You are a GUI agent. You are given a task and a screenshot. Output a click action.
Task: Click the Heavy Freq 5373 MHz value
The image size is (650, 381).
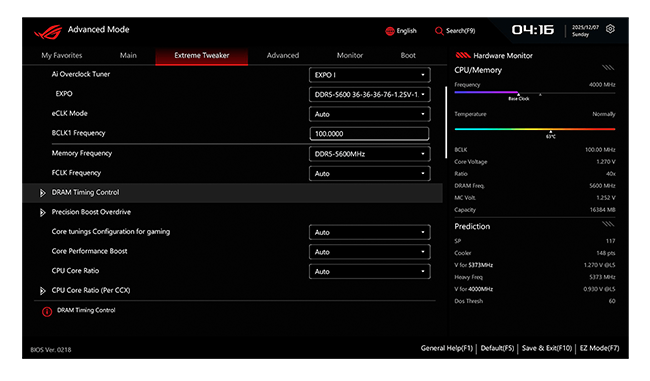[x=602, y=277]
